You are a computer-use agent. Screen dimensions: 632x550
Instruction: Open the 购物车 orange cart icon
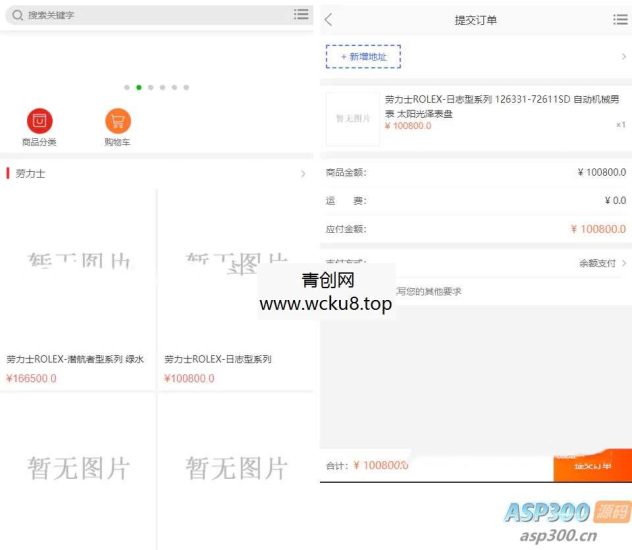[118, 120]
